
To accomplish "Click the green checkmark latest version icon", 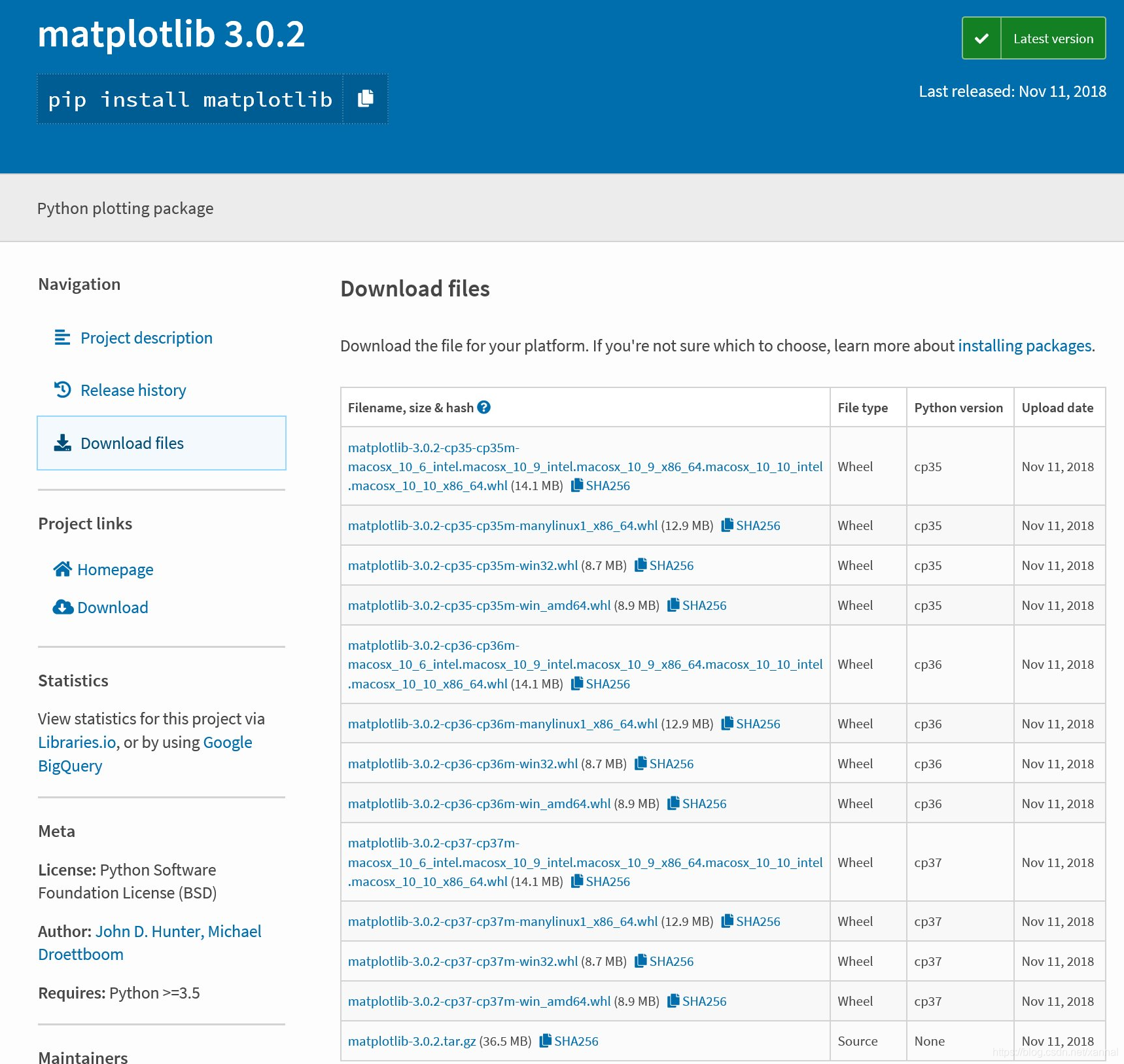I will point(981,39).
